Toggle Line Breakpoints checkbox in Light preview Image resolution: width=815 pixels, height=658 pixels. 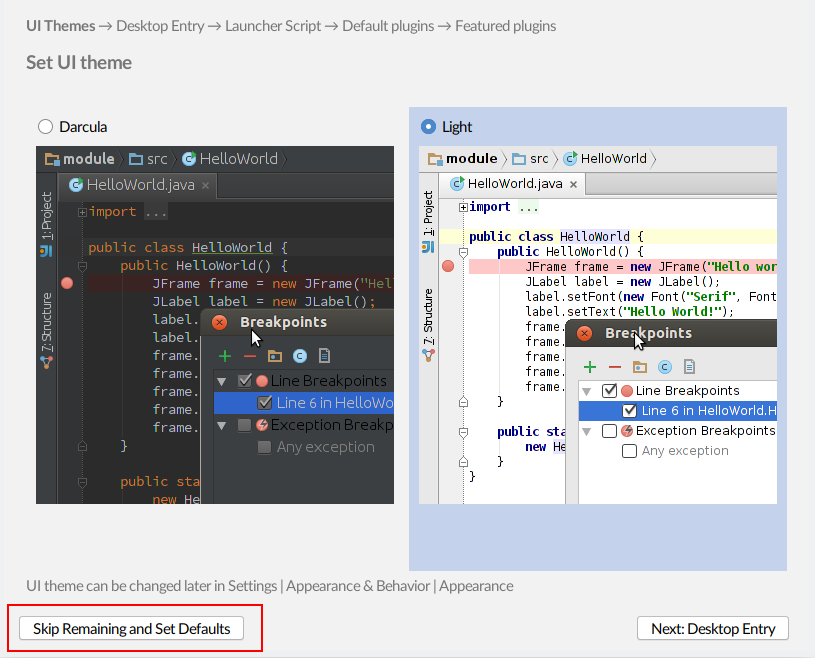[609, 390]
